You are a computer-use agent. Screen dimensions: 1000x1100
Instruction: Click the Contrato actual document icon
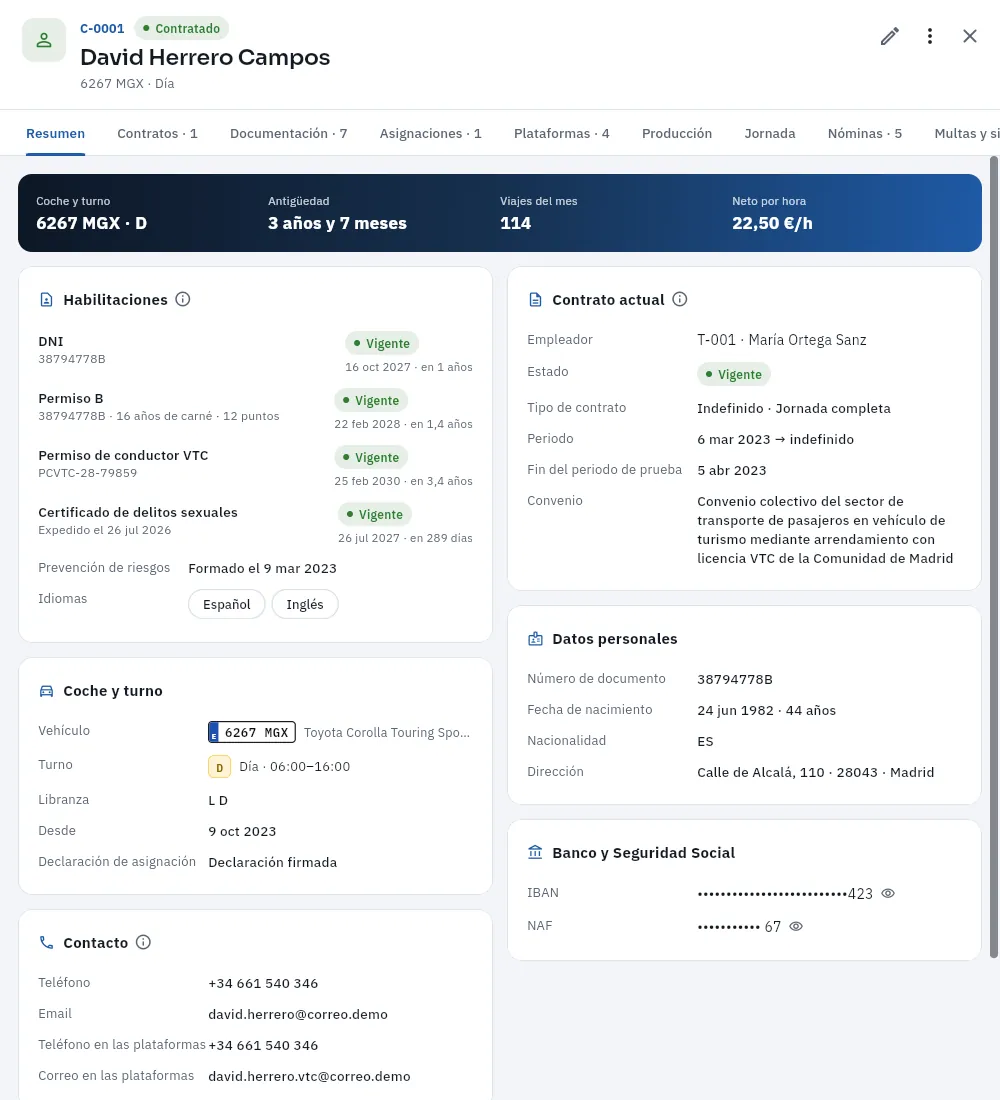click(535, 300)
